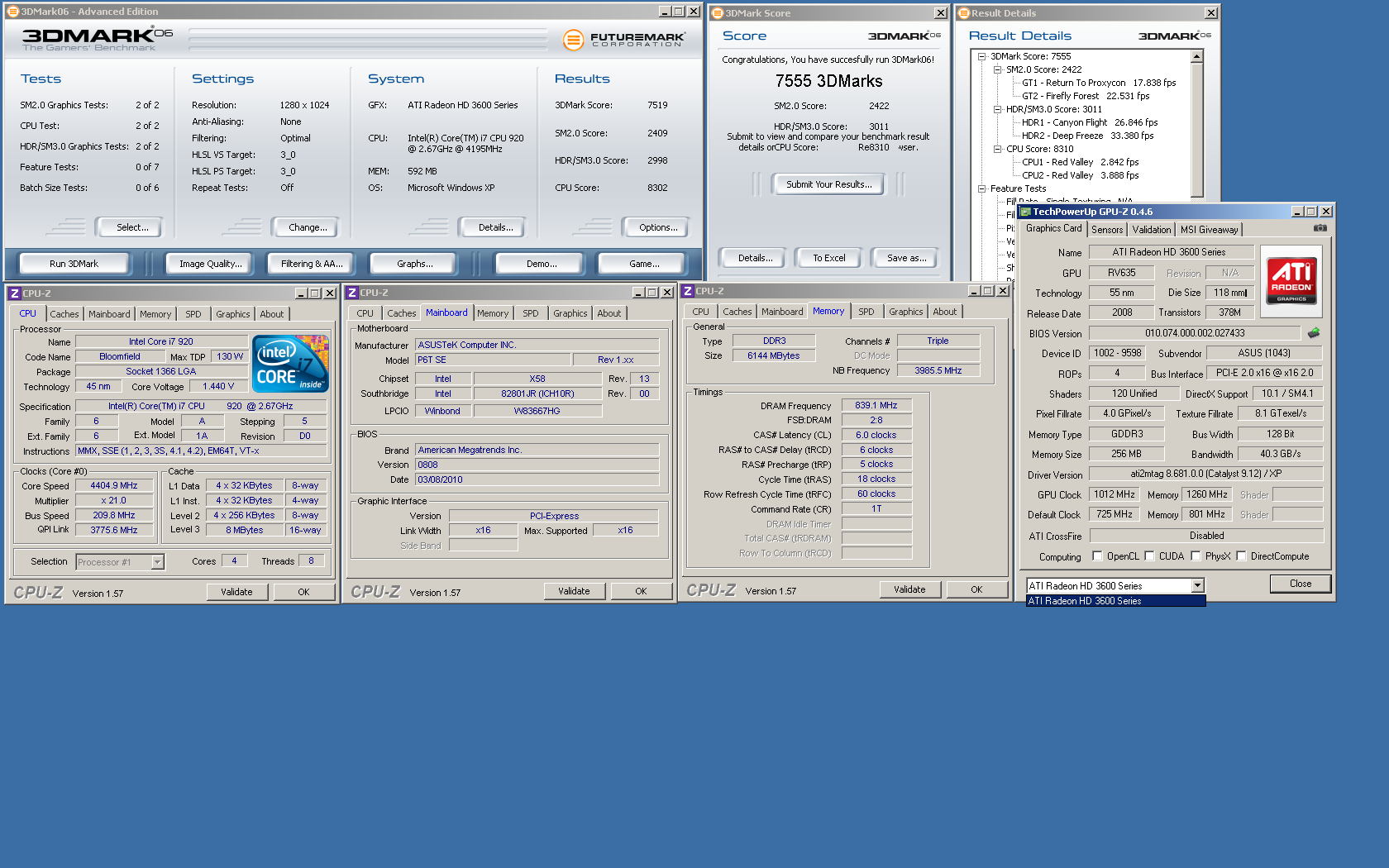Click the Futuremark Corporation logo
The image size is (1389, 868).
point(624,39)
